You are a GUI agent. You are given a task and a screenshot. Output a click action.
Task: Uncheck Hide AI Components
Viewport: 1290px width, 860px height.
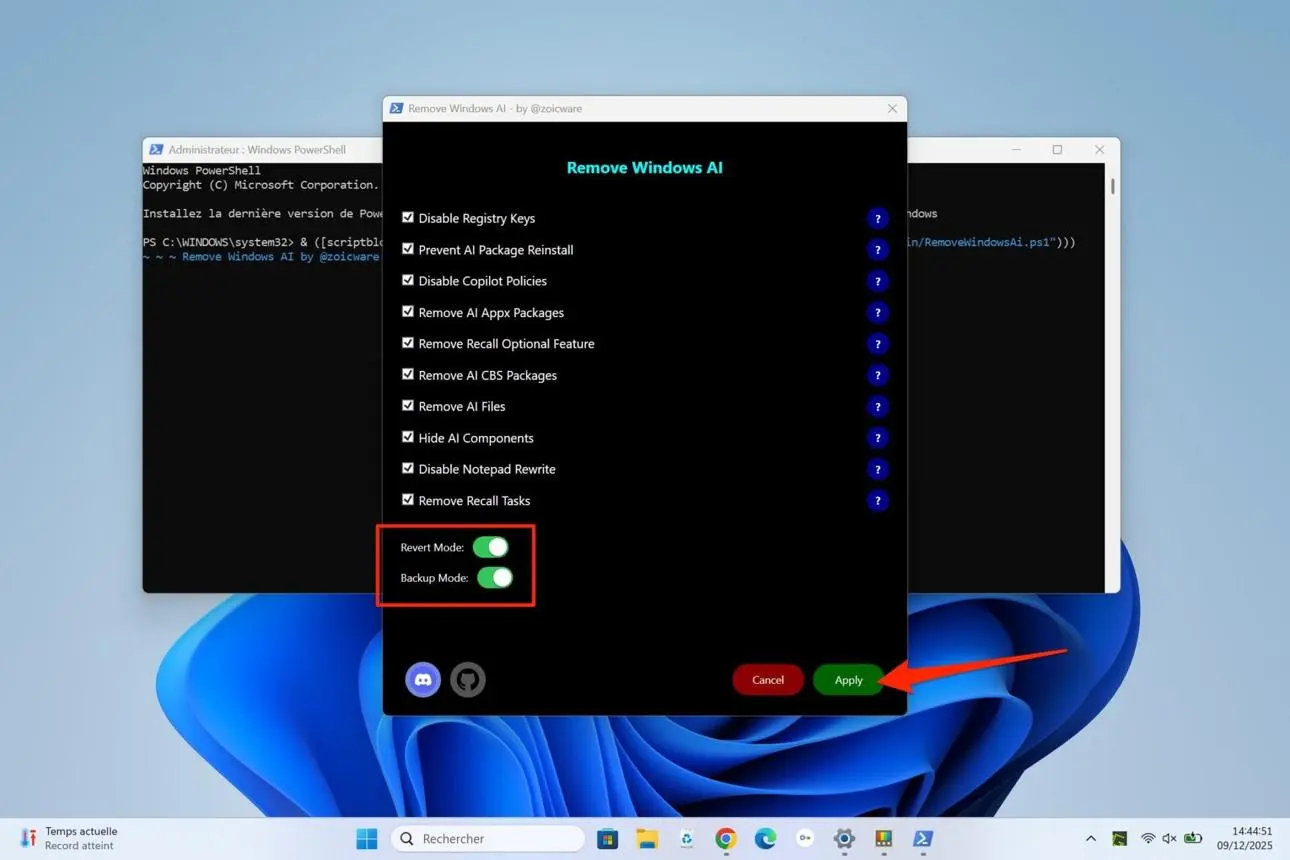407,437
